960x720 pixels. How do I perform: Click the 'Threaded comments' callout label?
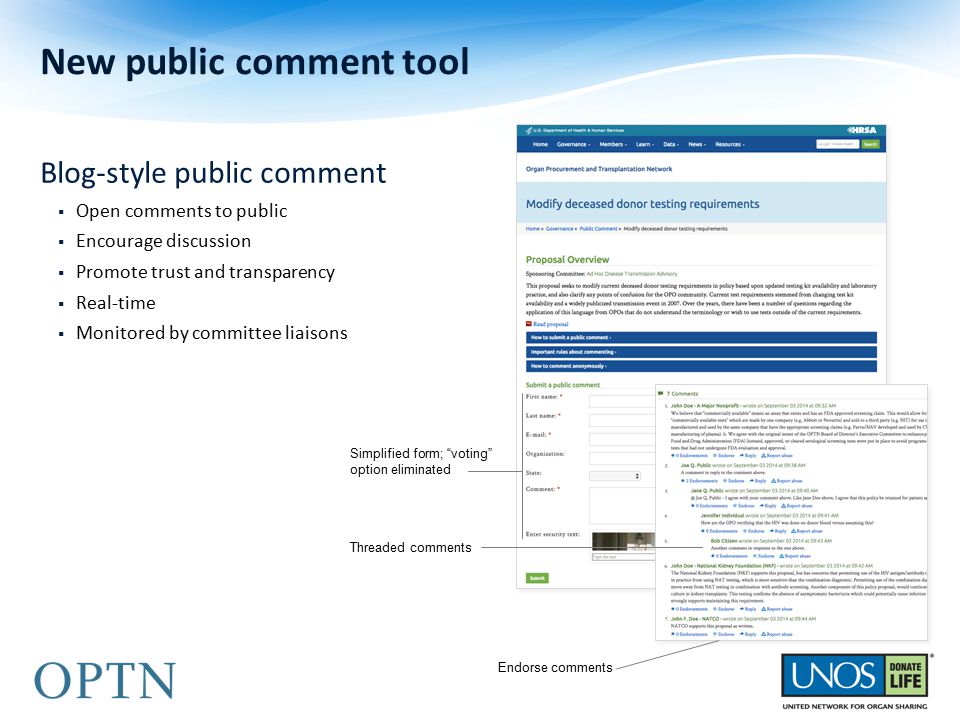[410, 547]
